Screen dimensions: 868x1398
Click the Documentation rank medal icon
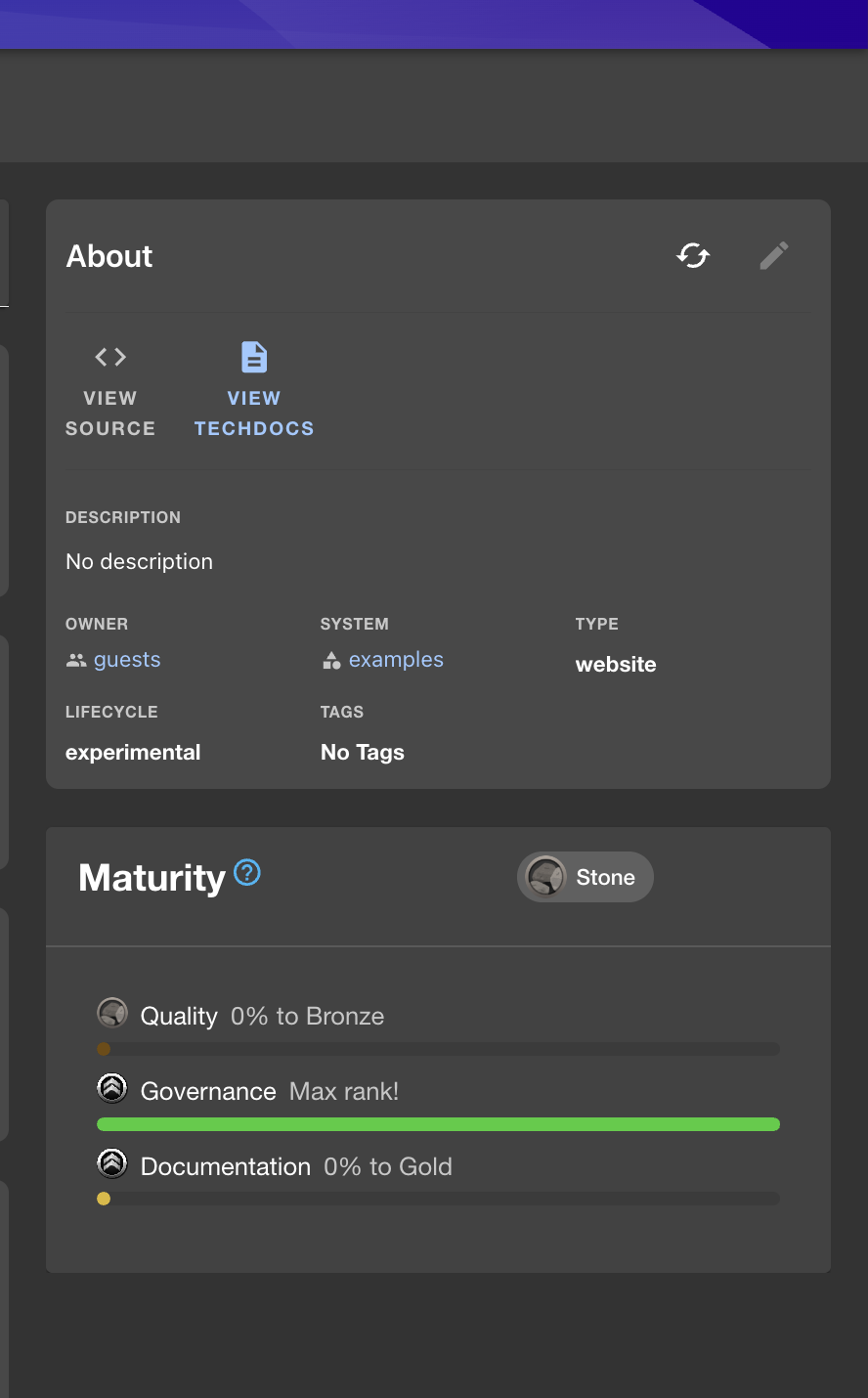tap(112, 1163)
